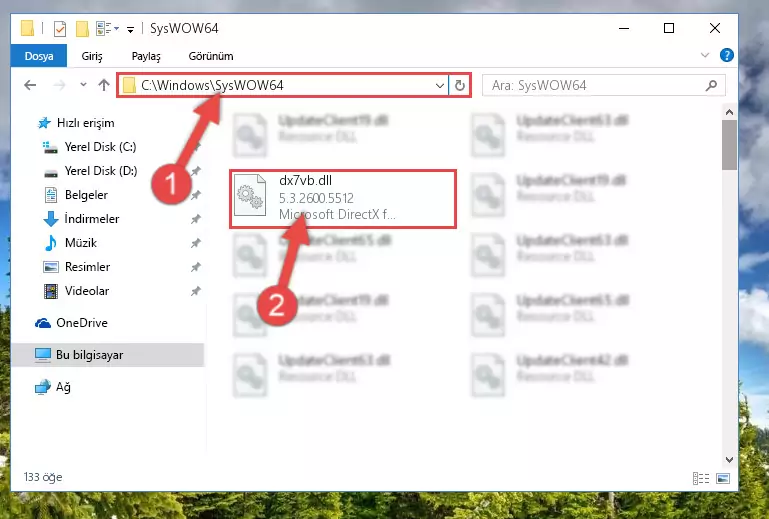Click the vertical scrollbar thumb
The image size is (769, 519).
point(729,145)
